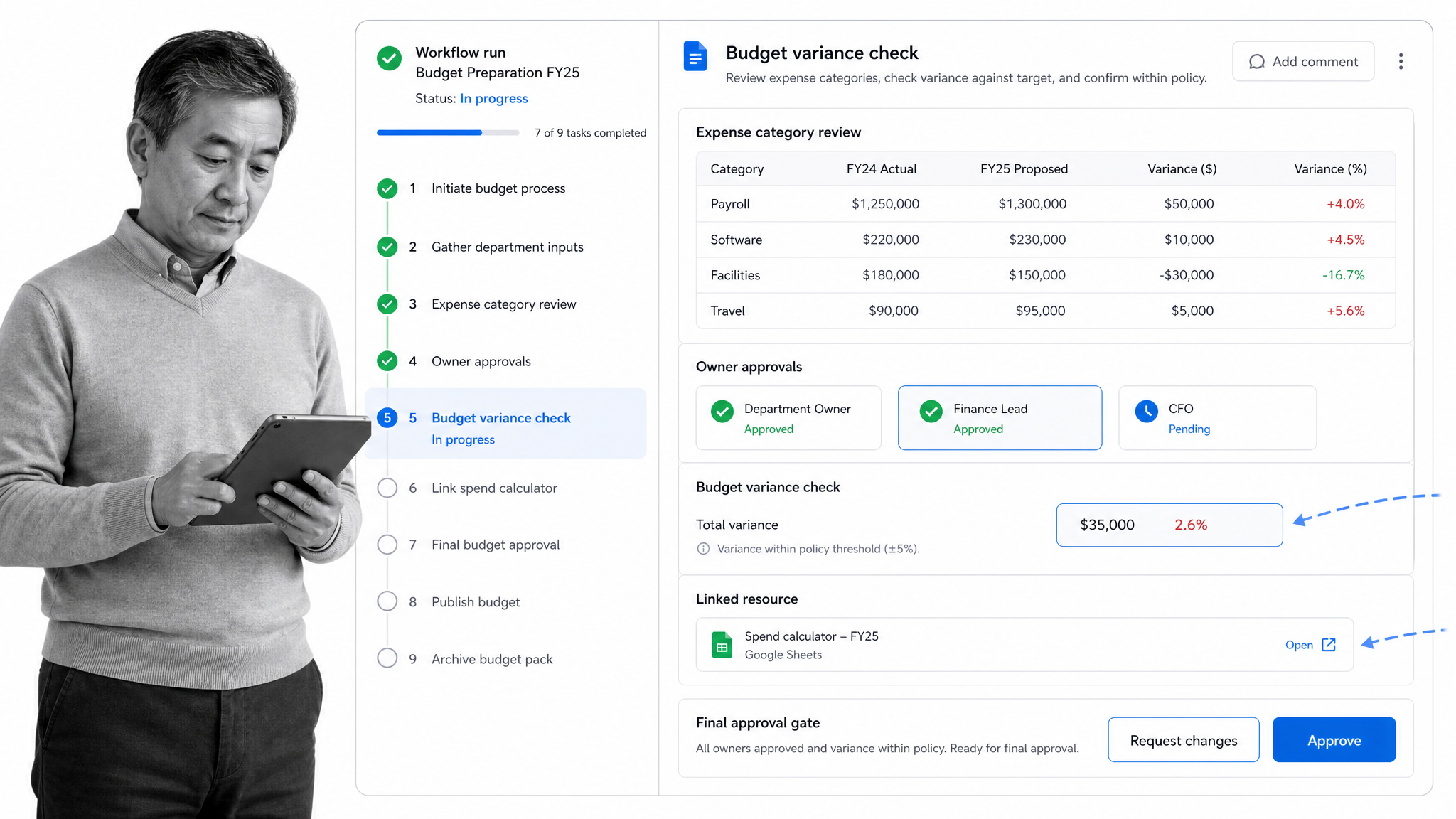This screenshot has width=1456, height=819.
Task: Click the green check icon next to Workflow run
Action: (389, 58)
